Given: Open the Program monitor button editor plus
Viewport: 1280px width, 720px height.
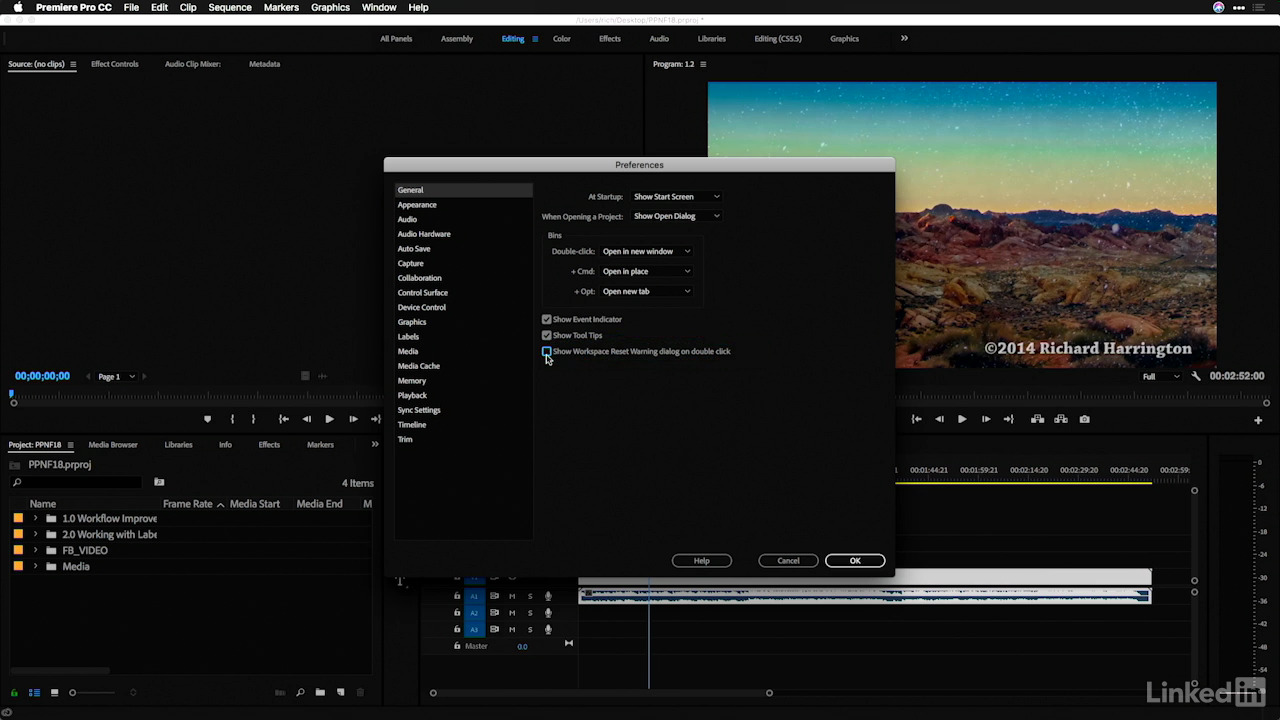Looking at the screenshot, I should tap(1258, 420).
